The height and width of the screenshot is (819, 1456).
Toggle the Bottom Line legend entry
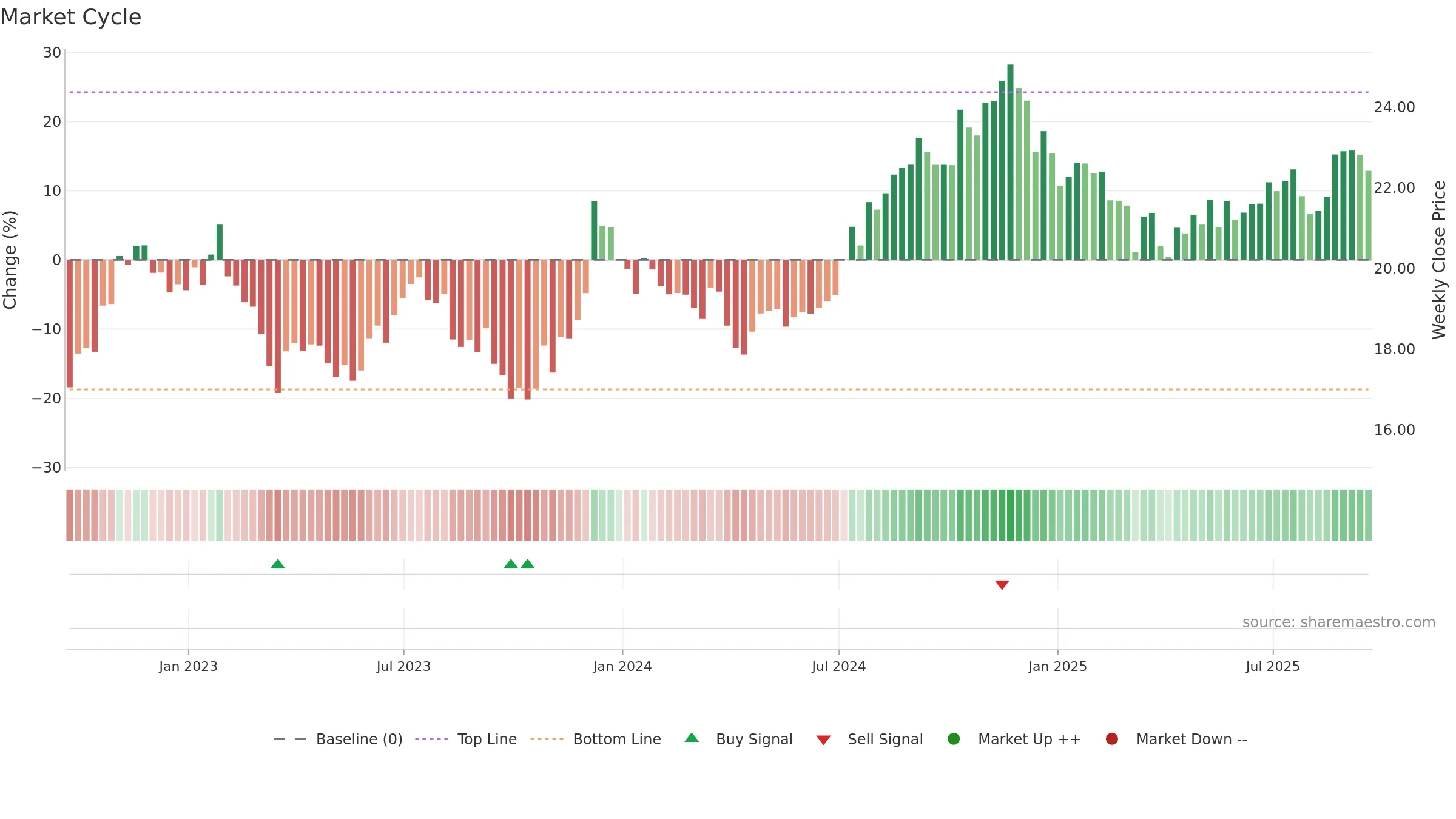[596, 739]
